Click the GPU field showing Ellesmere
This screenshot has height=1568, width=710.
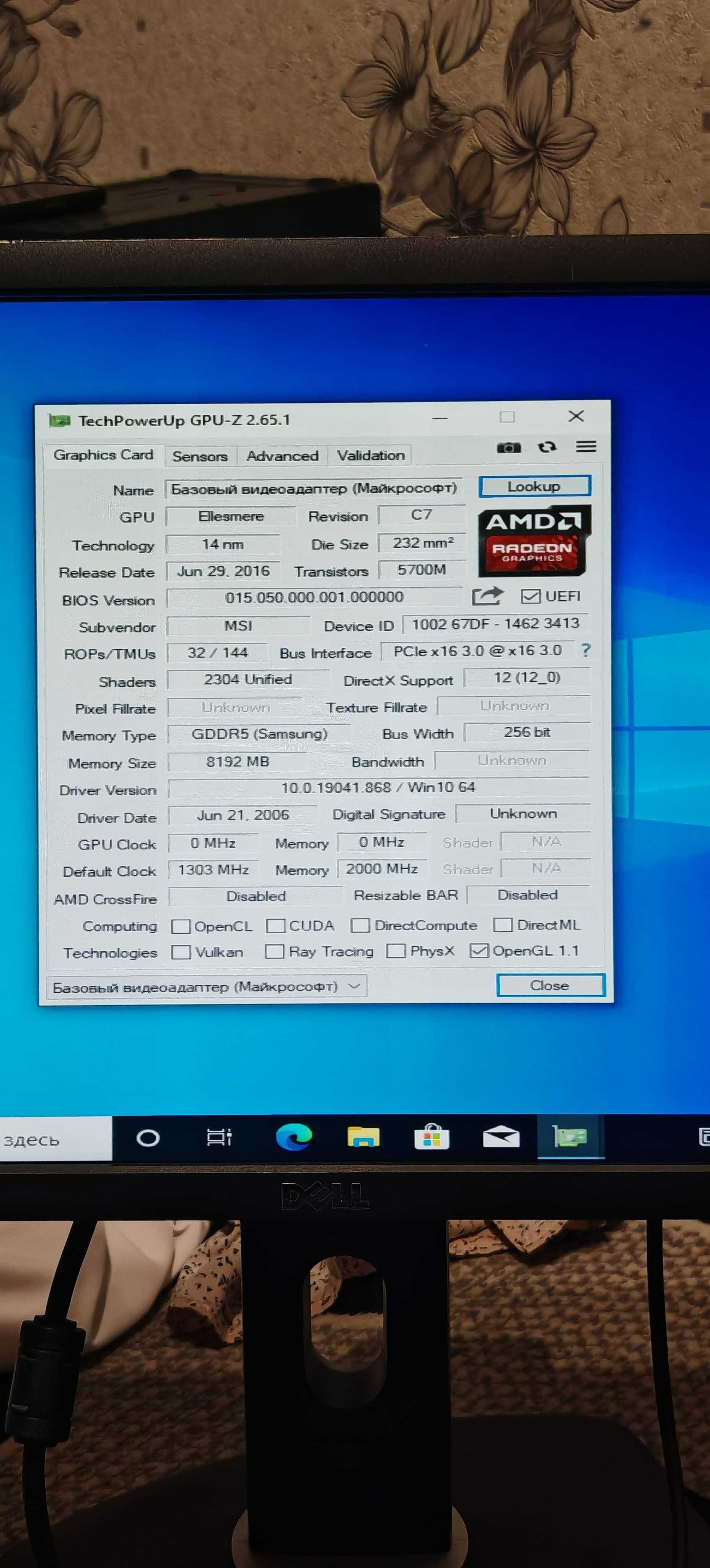[x=231, y=516]
